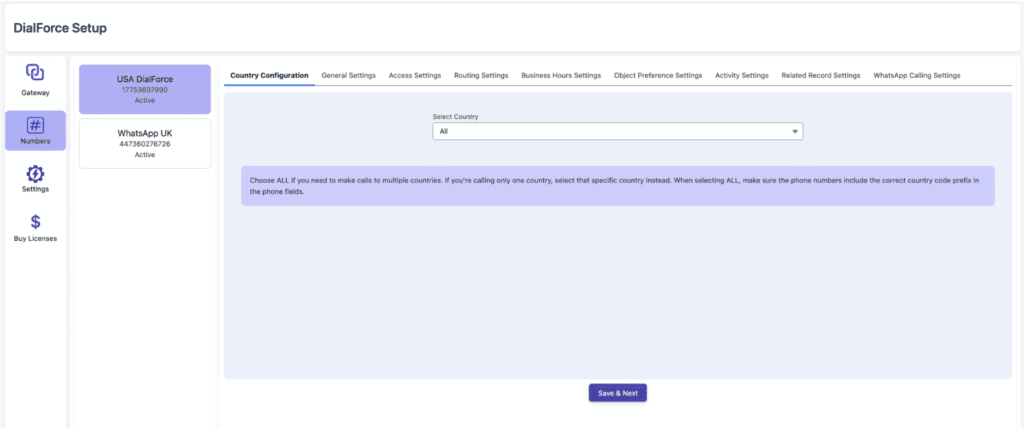This screenshot has height=434, width=1024.
Task: Switch to the Country Configuration tab
Action: [x=269, y=75]
